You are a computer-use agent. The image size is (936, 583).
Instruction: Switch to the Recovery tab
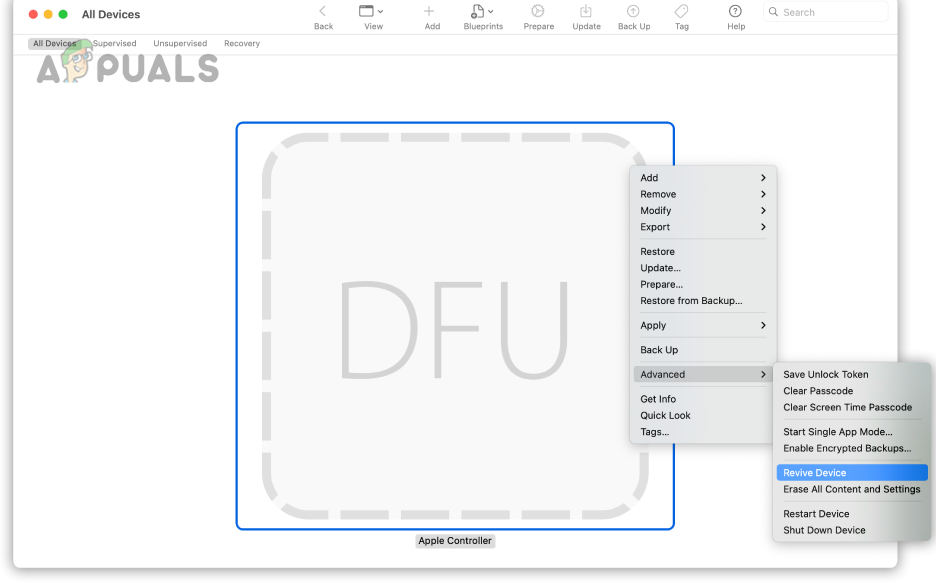point(241,43)
